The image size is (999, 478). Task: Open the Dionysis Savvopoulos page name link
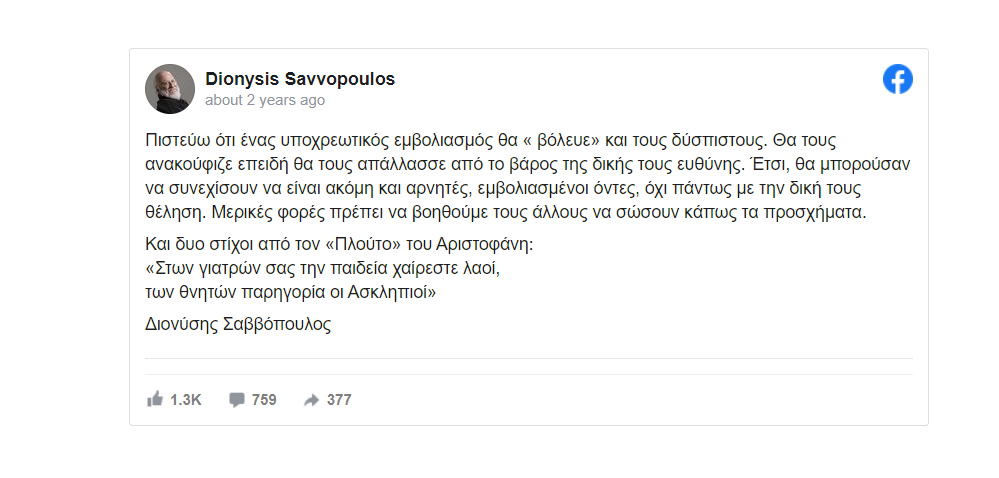[x=300, y=79]
